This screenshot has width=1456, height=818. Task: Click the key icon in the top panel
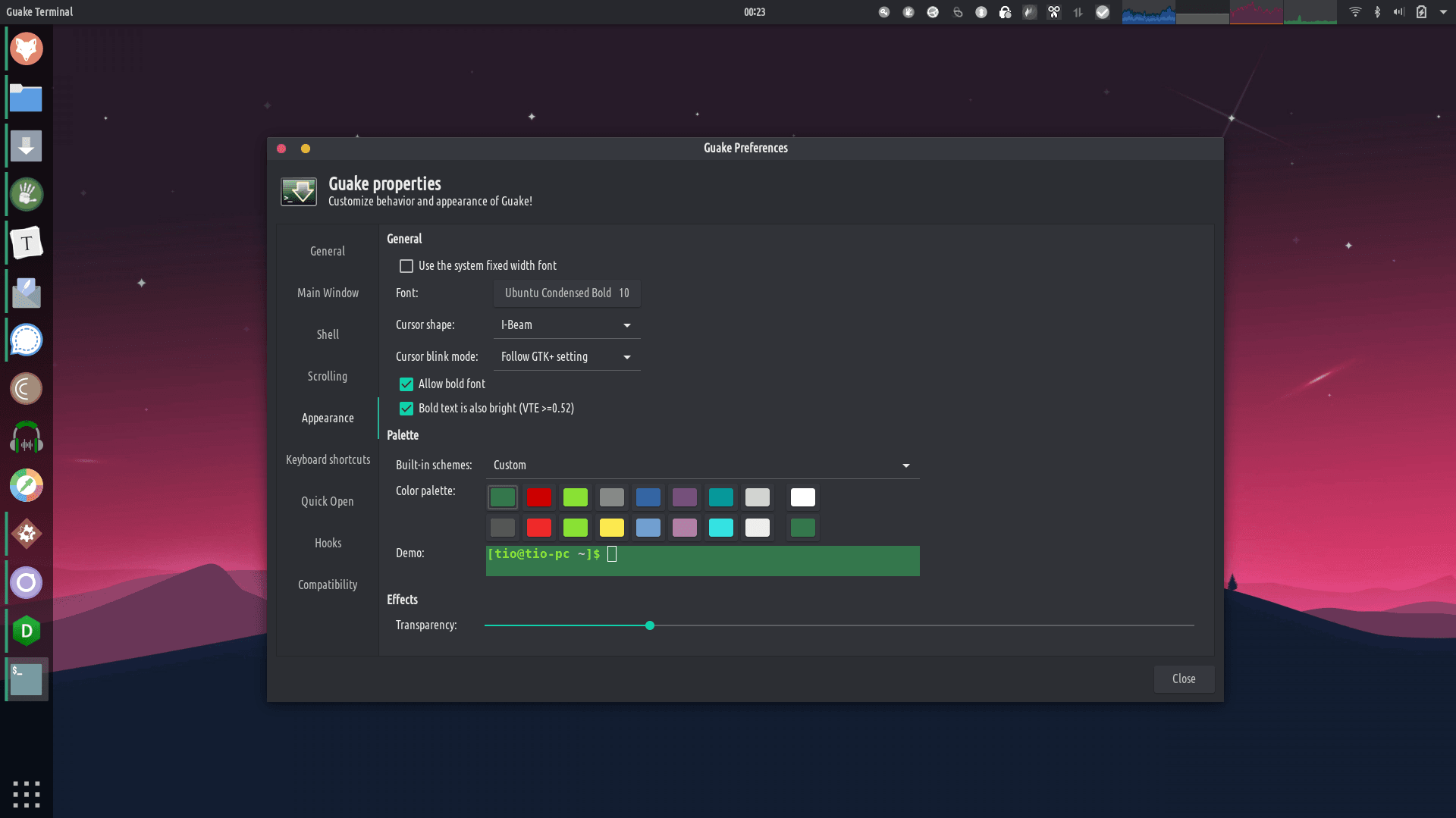[x=884, y=12]
